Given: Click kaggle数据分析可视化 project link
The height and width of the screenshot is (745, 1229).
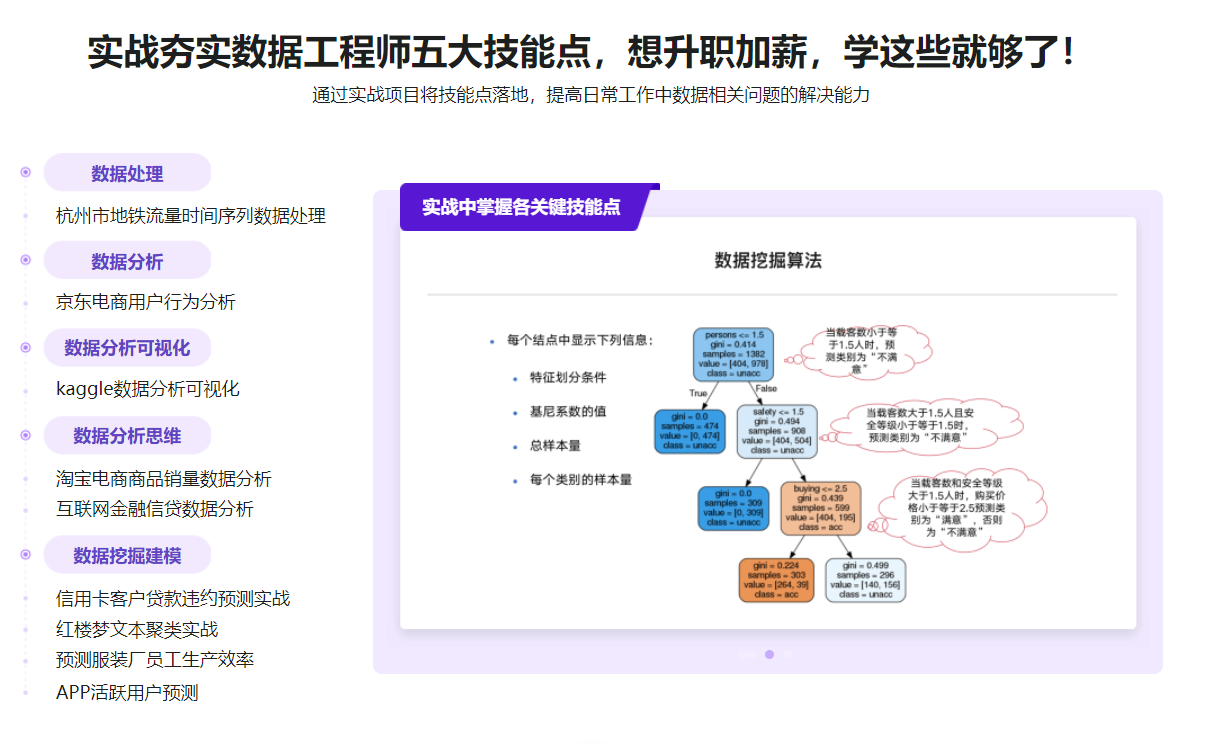Looking at the screenshot, I should [x=147, y=389].
